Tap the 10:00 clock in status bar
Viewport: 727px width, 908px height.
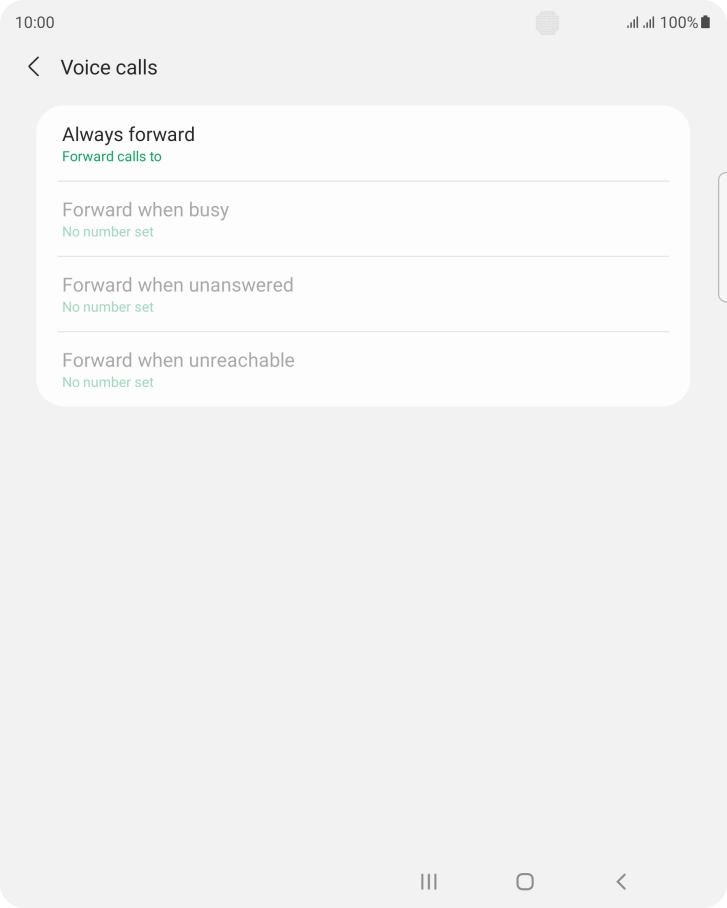(35, 22)
